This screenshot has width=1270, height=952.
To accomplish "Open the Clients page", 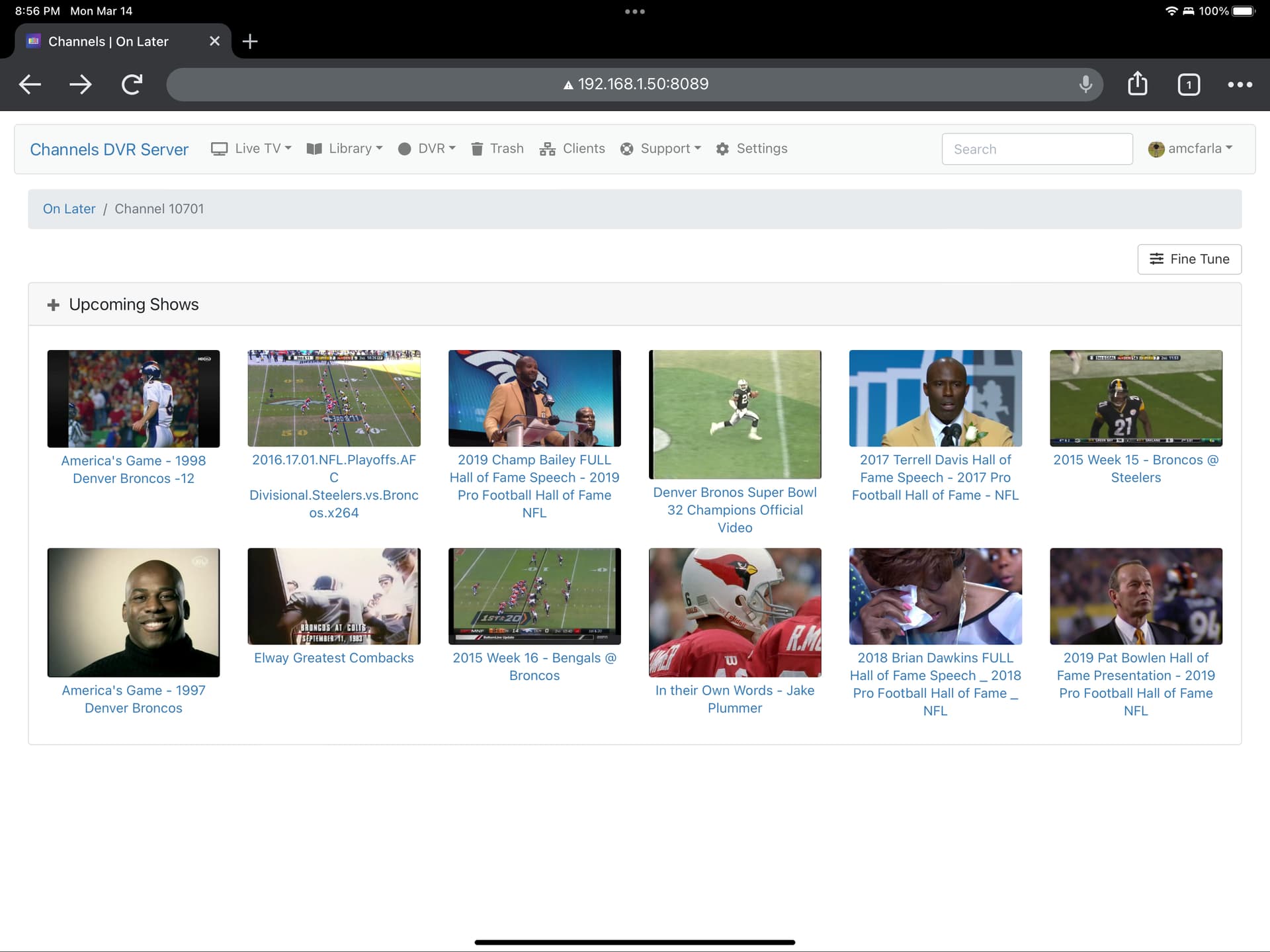I will [572, 149].
